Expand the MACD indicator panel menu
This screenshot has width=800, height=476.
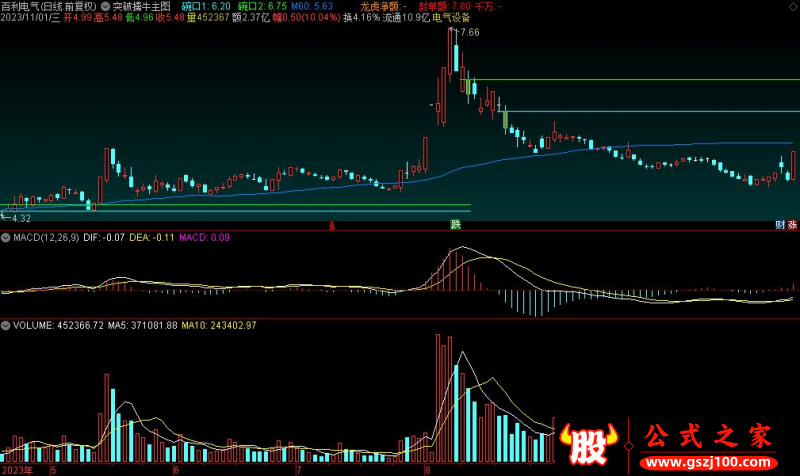pos(6,237)
